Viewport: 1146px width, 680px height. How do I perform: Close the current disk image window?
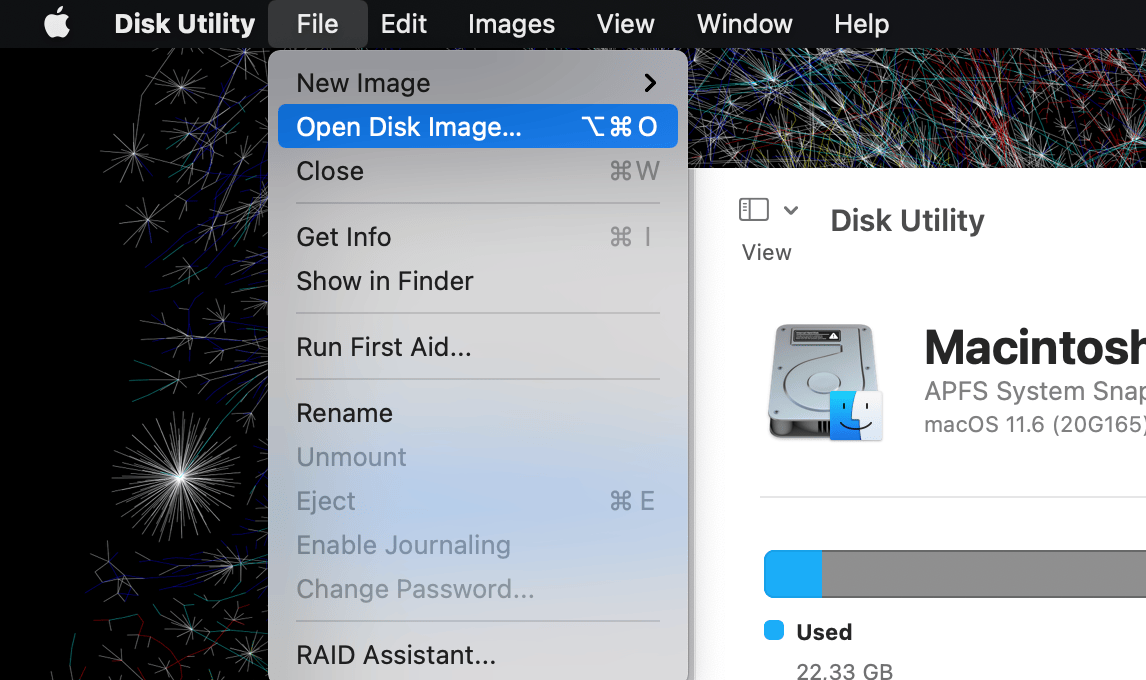(329, 171)
